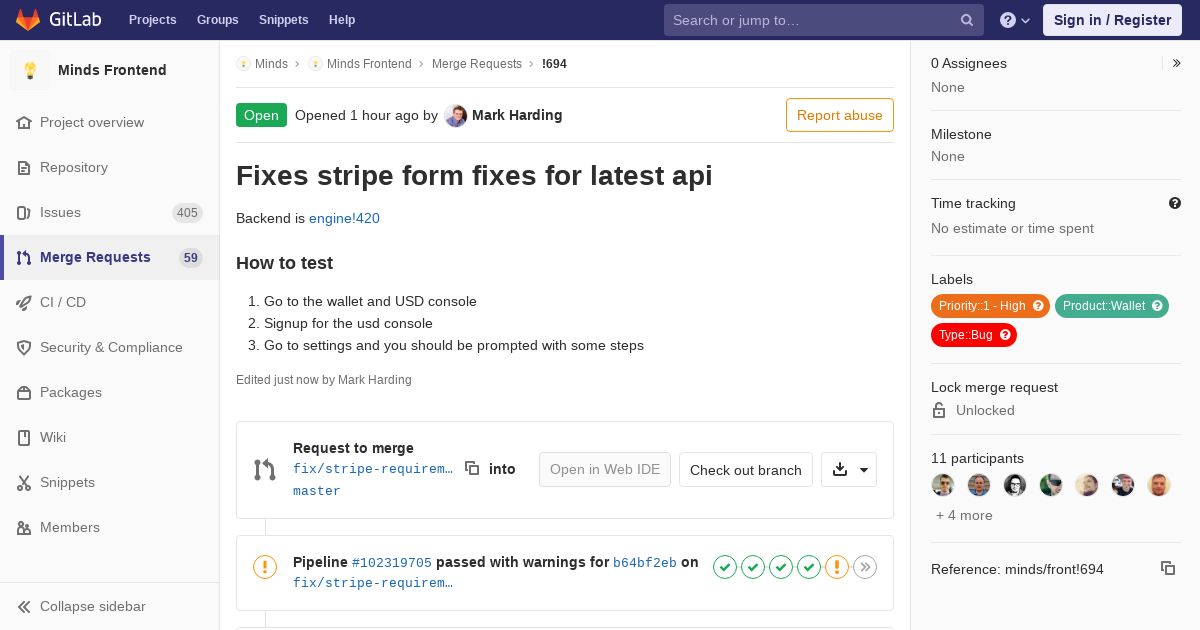Screen dimensions: 1200x630
Task: Click Merge Requests breadcrumb link
Action: pyautogui.click(x=477, y=64)
